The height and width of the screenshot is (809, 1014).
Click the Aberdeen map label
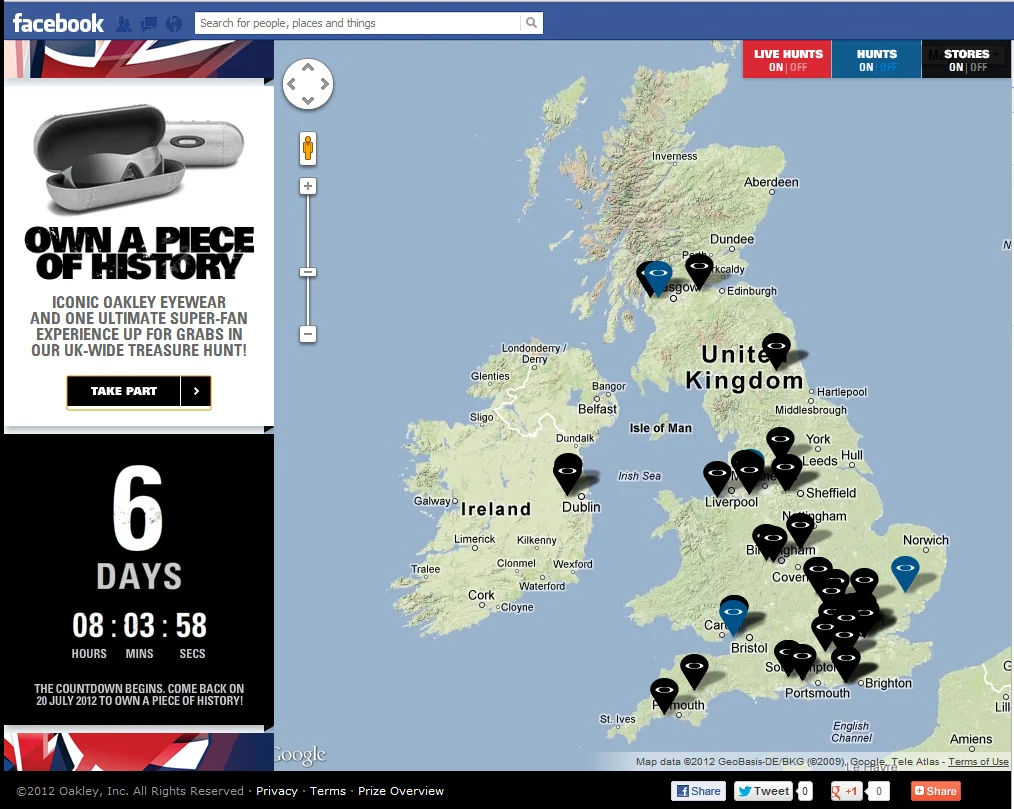[x=771, y=182]
